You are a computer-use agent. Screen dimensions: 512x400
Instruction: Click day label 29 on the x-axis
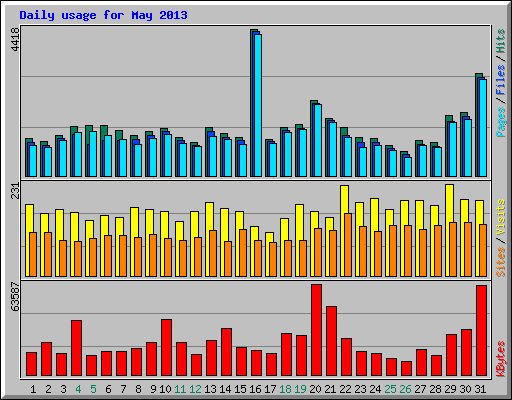point(450,389)
